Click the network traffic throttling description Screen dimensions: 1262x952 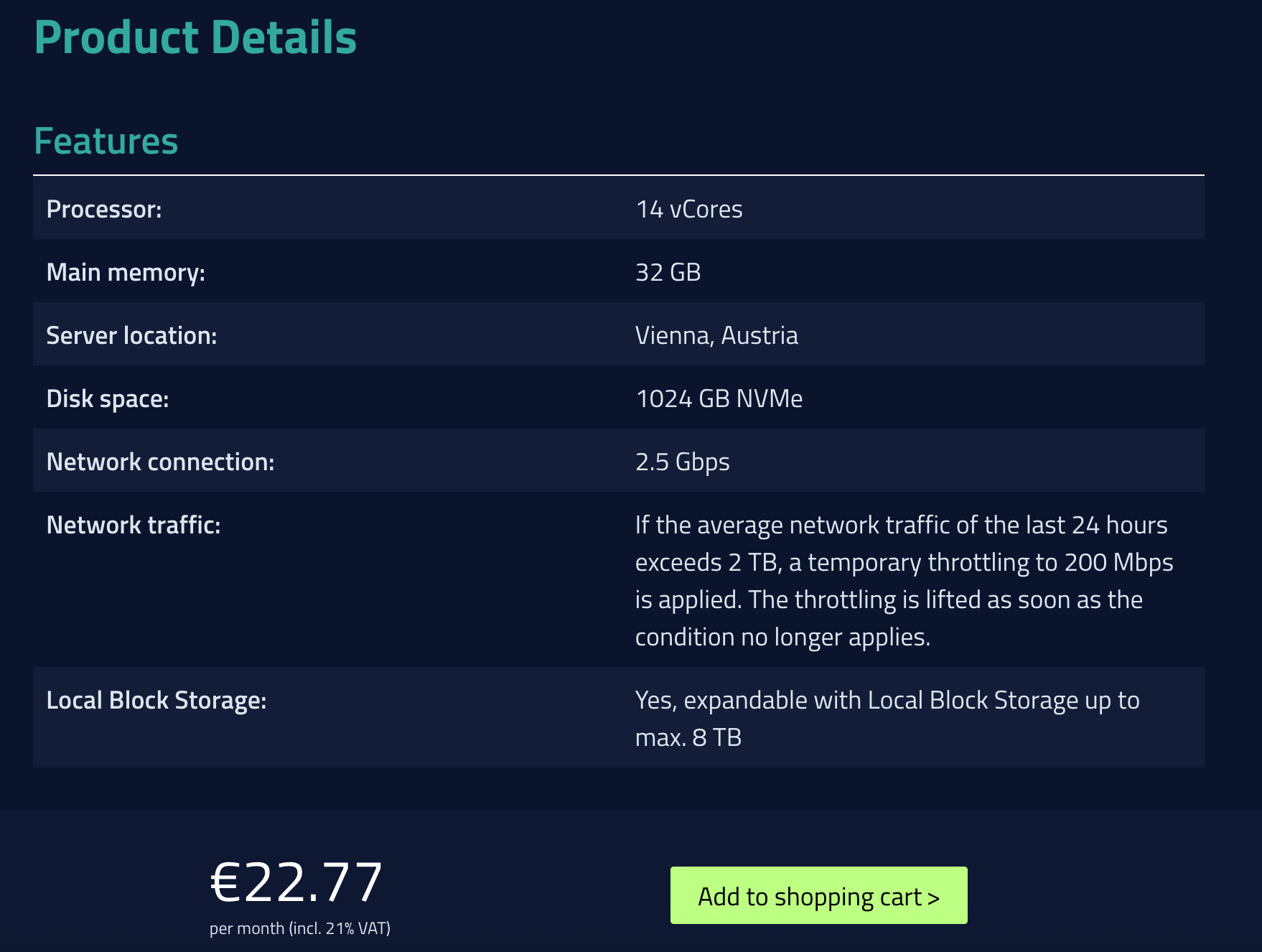click(x=904, y=581)
